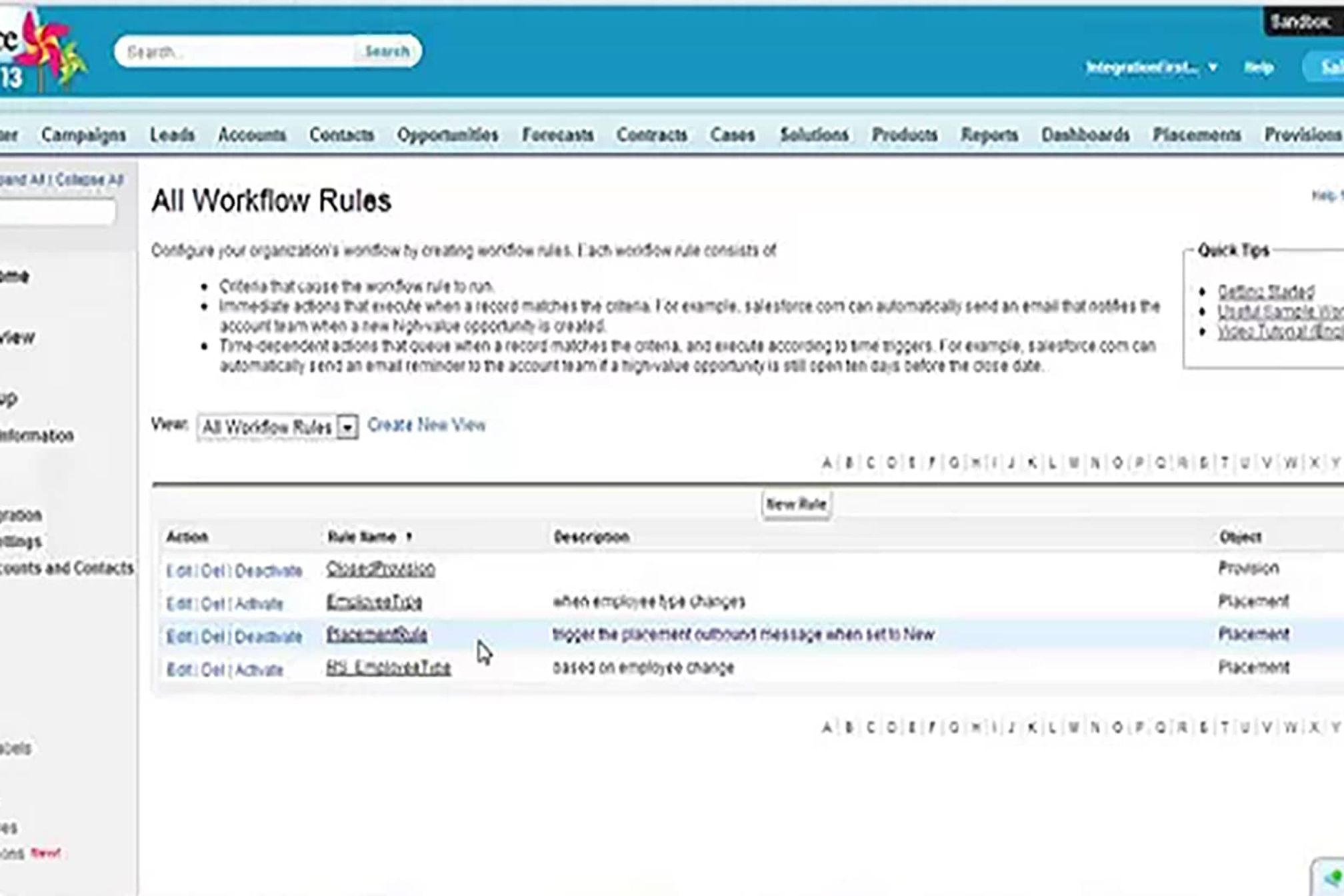Filter rules by letter A at top

pos(827,463)
